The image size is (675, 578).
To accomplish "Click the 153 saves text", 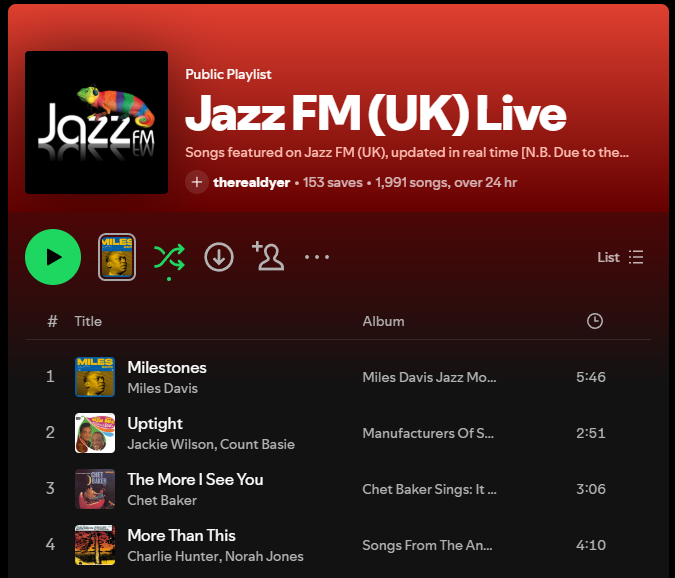I will coord(332,182).
